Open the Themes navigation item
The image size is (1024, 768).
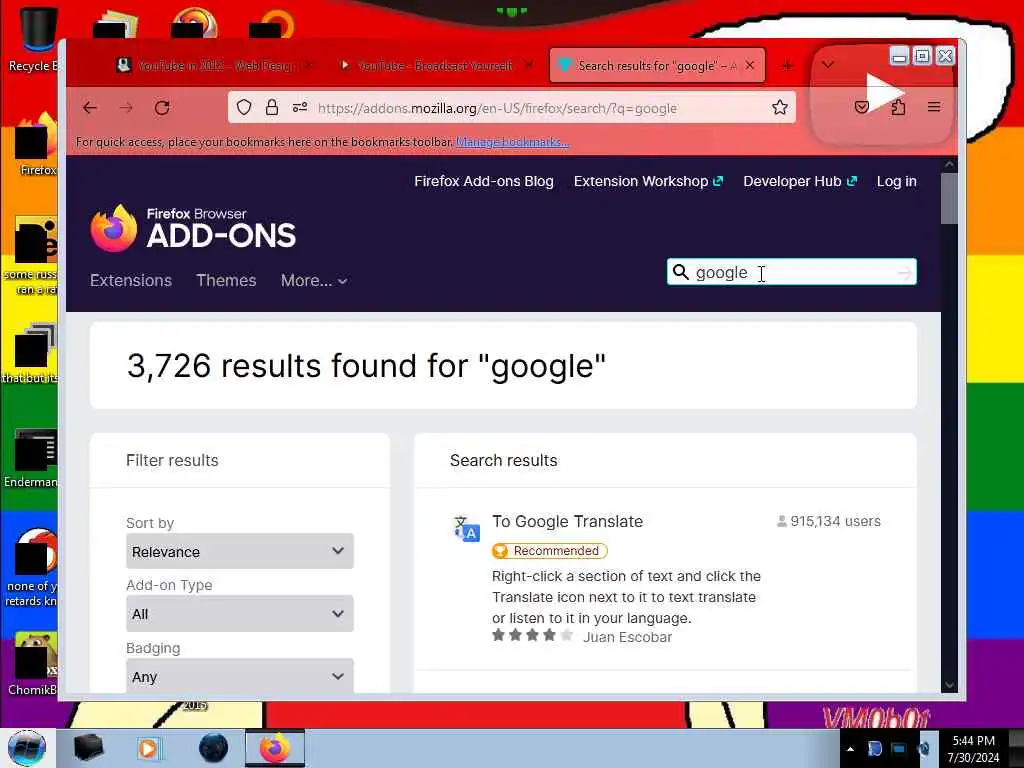click(226, 280)
